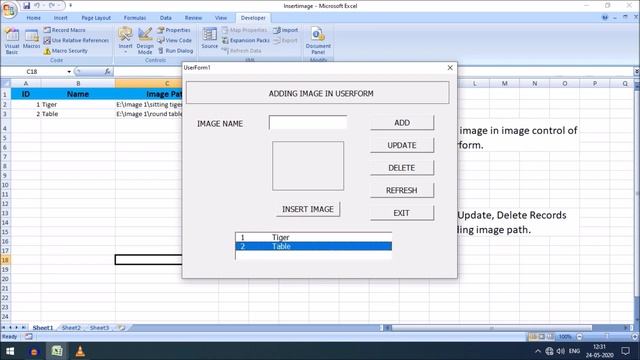Start Record Macro
This screenshot has height=360, width=640.
click(x=64, y=30)
